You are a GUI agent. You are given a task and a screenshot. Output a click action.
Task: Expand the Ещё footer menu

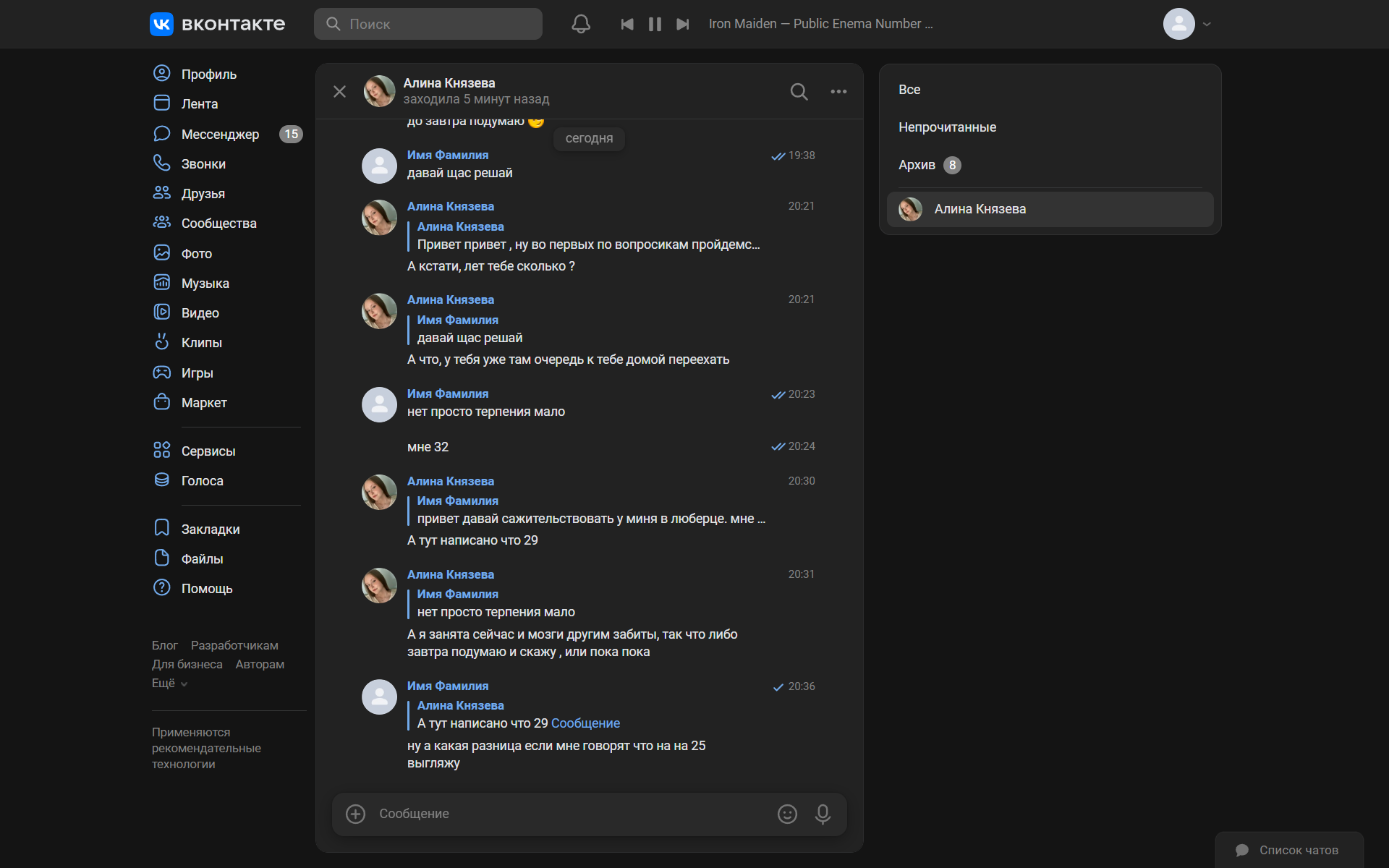pos(169,684)
